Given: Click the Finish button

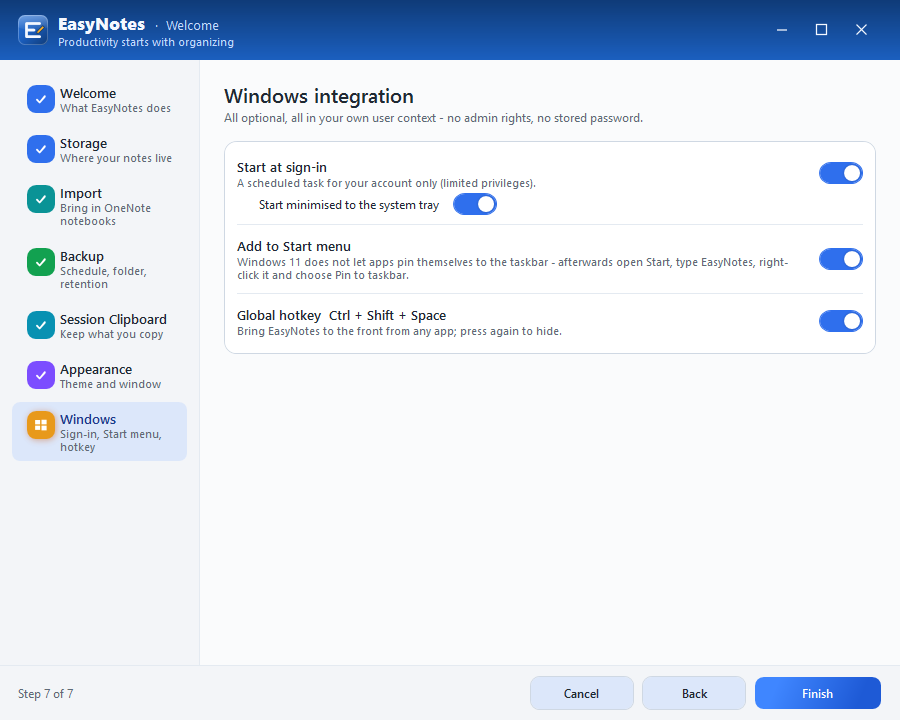Looking at the screenshot, I should tap(817, 693).
